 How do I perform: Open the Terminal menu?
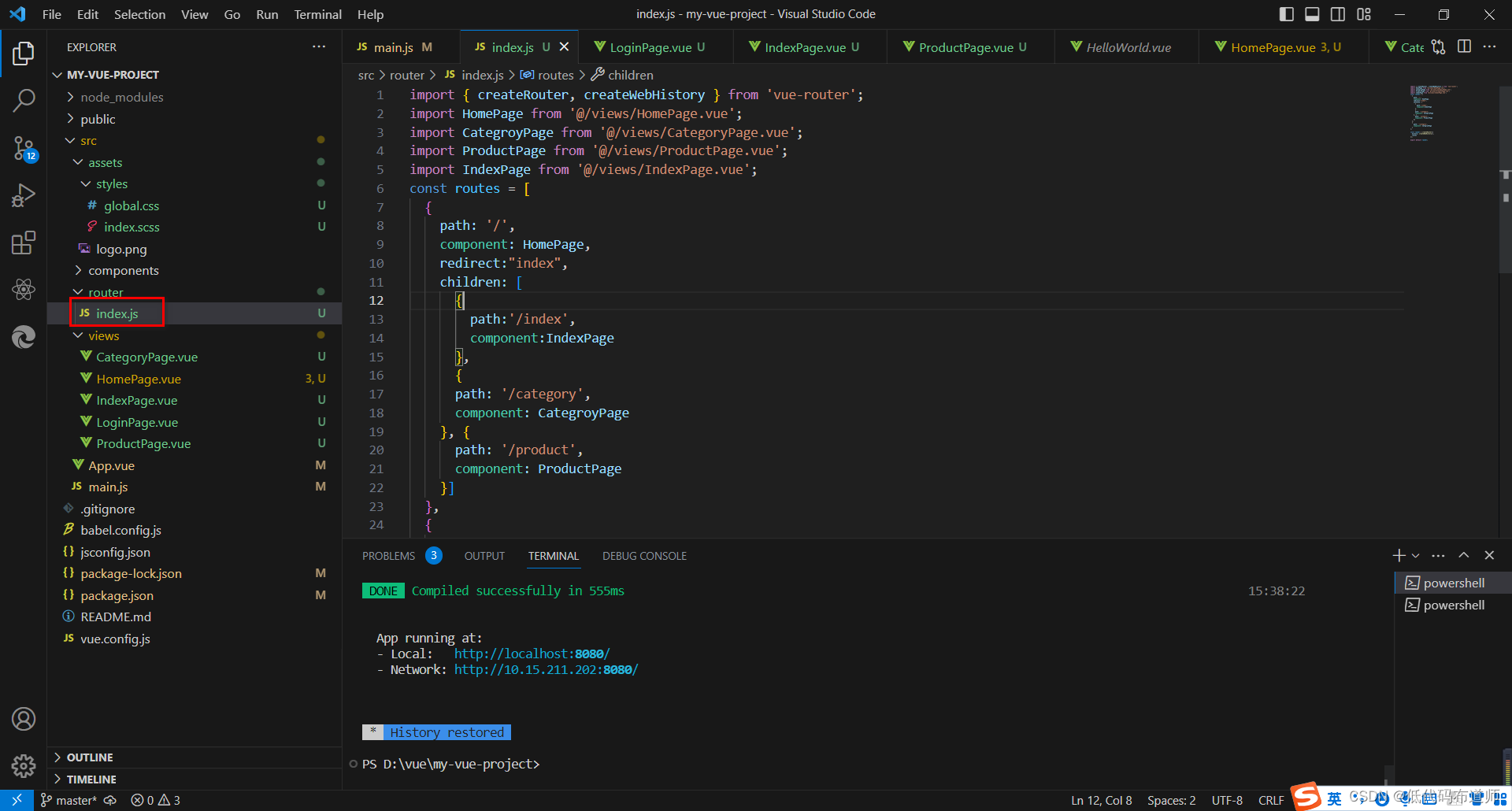click(317, 14)
